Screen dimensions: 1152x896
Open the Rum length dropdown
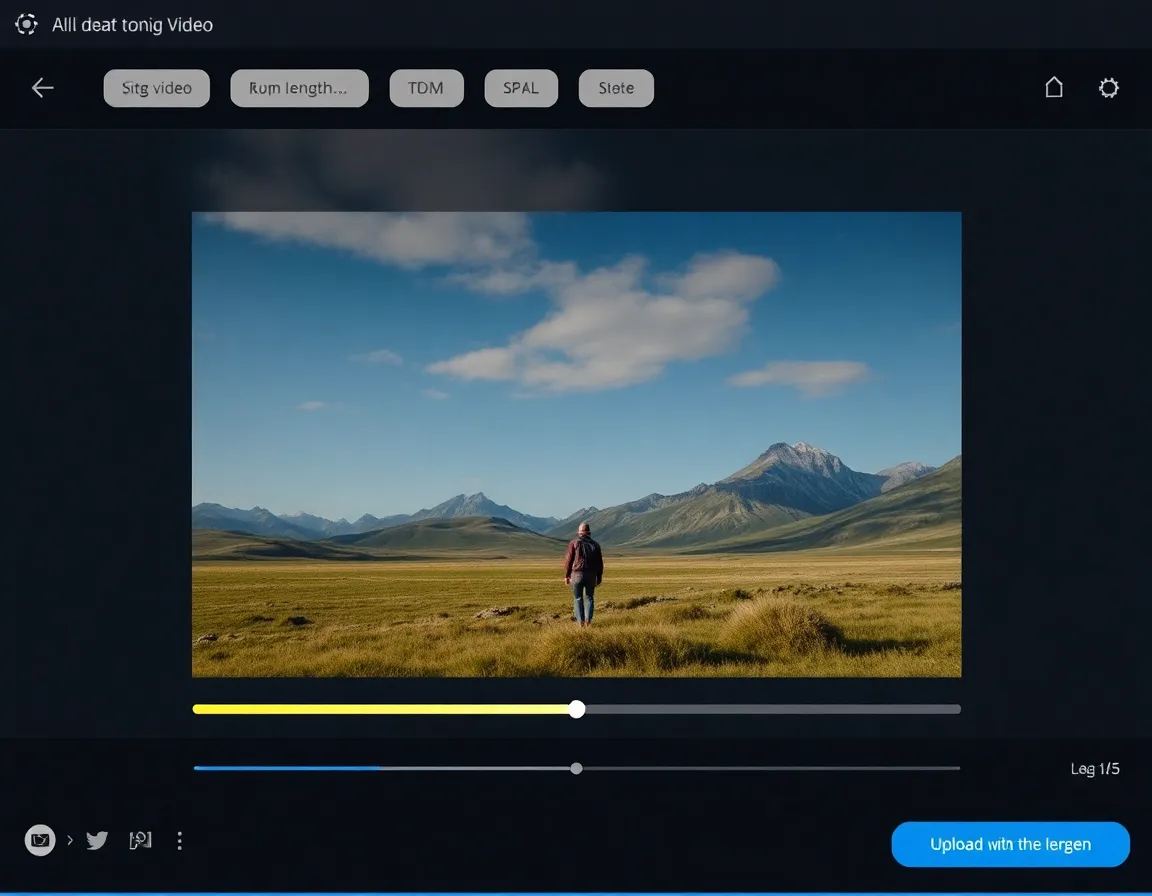(x=299, y=88)
